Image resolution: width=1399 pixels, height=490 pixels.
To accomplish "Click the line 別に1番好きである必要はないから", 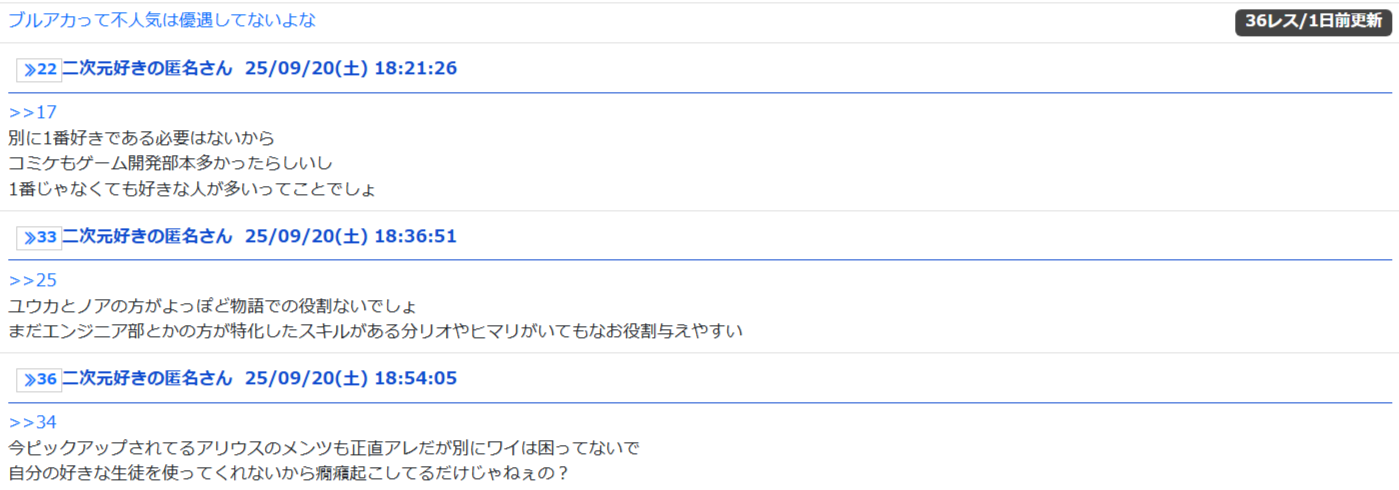I will click(x=141, y=138).
